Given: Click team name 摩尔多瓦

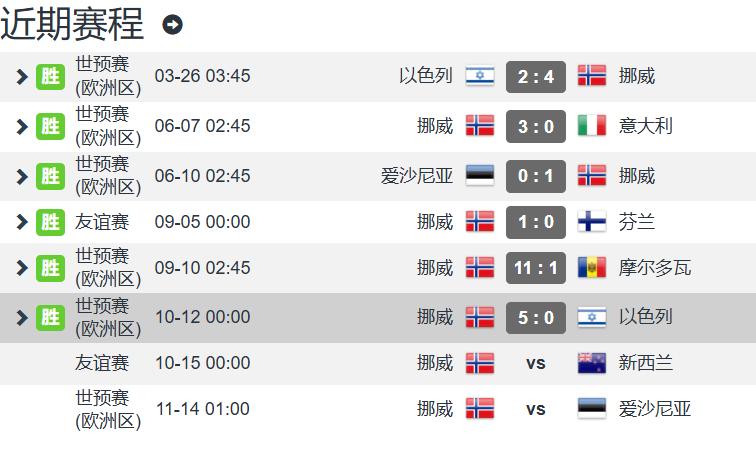Looking at the screenshot, I should click(x=655, y=268).
